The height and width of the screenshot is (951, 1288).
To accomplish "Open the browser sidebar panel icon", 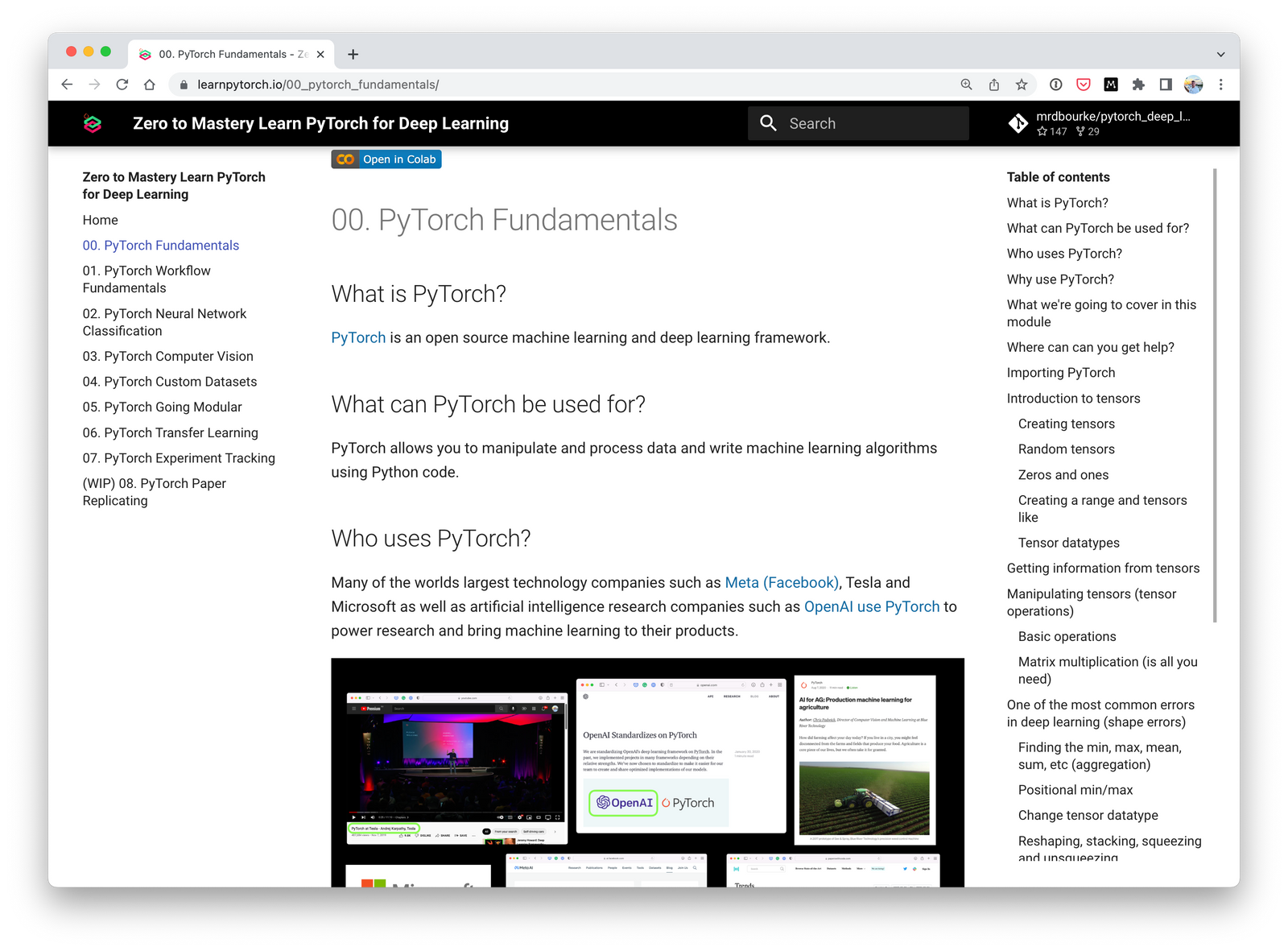I will pyautogui.click(x=1165, y=84).
